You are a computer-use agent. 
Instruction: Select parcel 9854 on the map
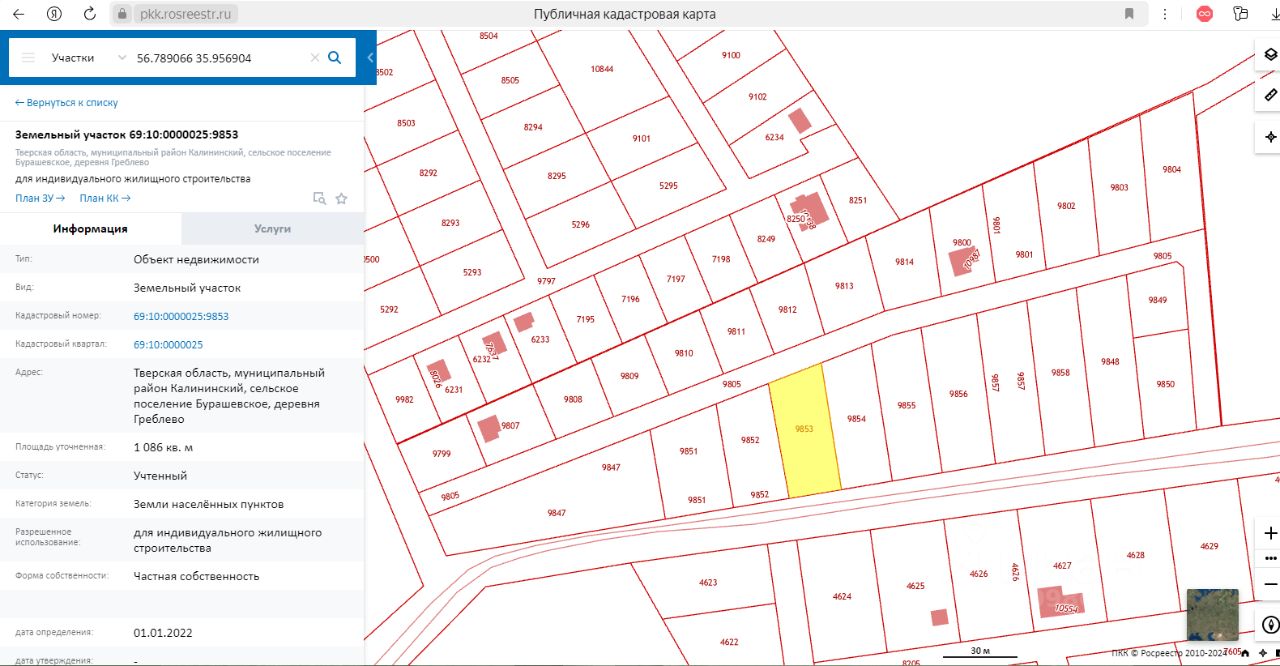tap(856, 419)
